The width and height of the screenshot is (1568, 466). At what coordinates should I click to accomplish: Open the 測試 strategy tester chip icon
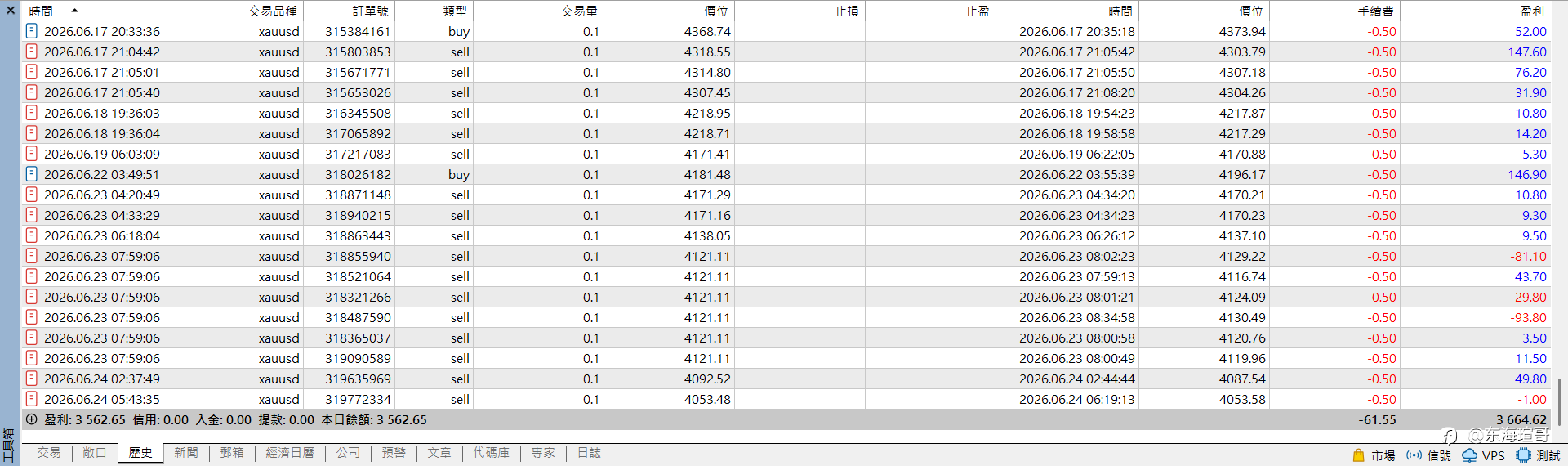click(x=1524, y=455)
